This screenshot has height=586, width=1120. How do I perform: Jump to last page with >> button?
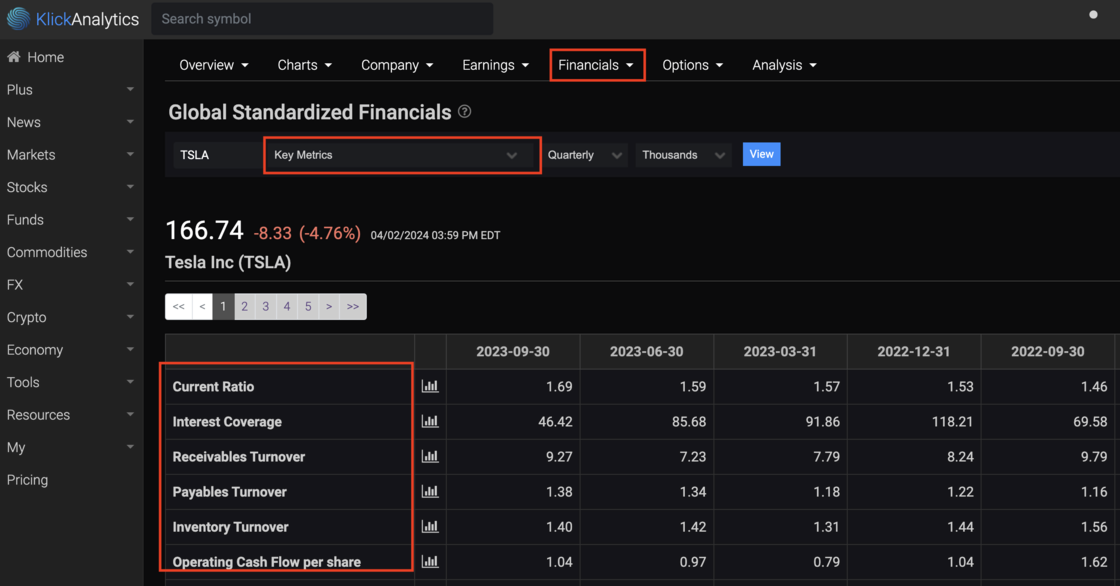click(353, 307)
